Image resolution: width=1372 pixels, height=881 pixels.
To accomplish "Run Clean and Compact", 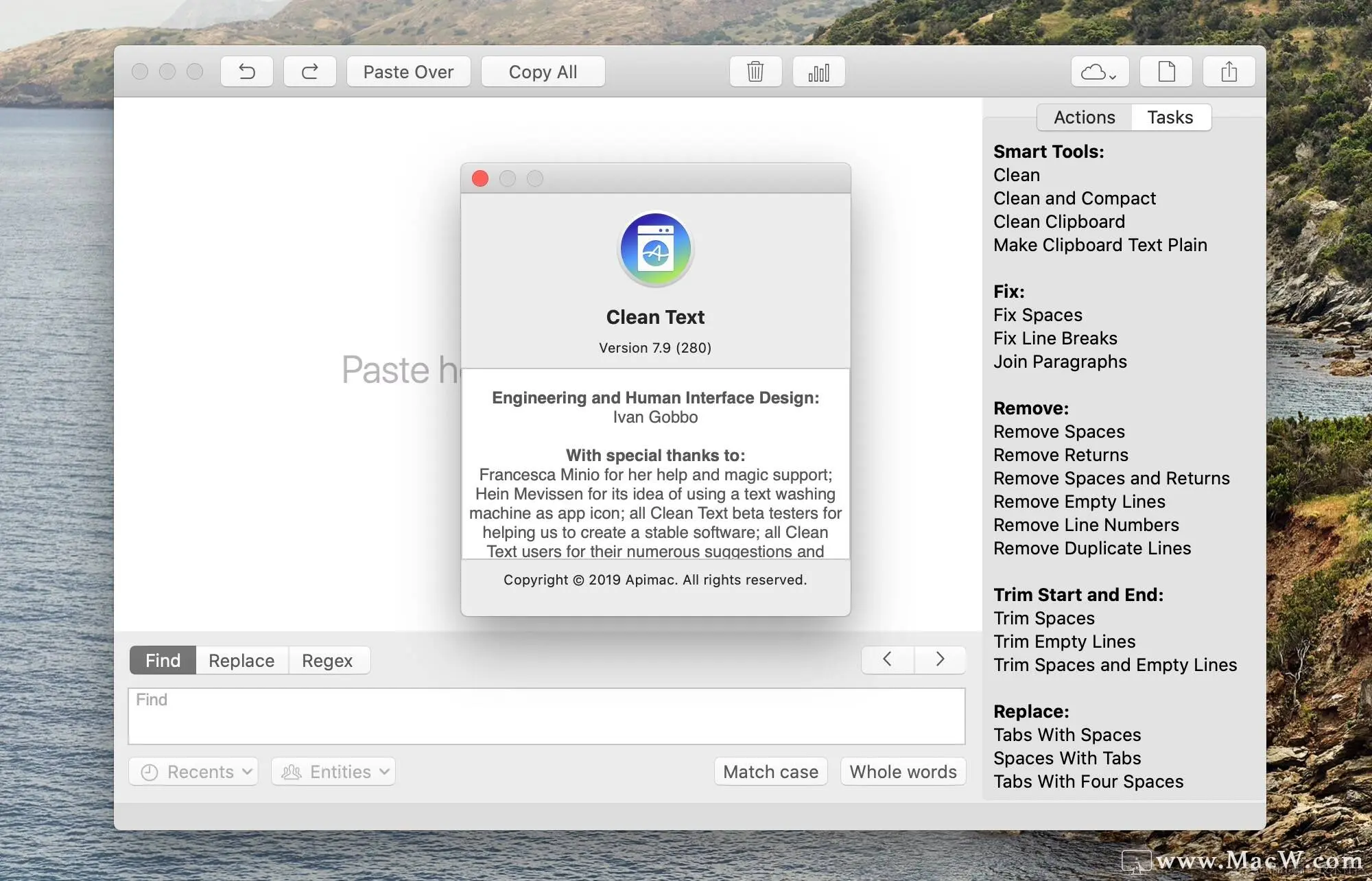I will pos(1074,198).
